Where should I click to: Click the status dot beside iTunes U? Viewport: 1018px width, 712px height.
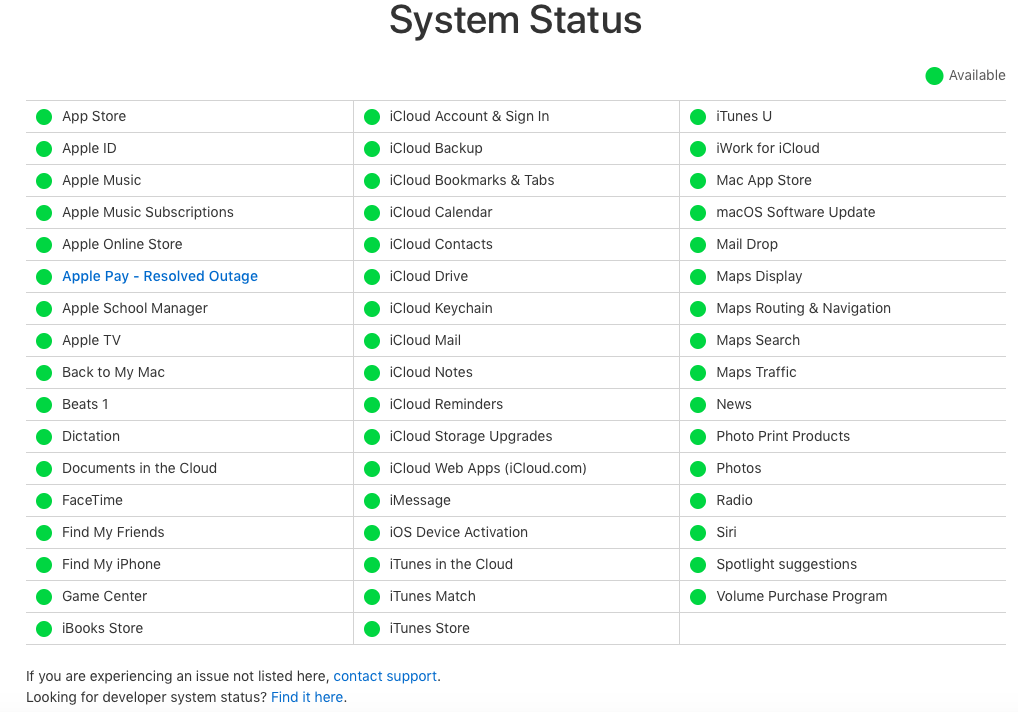coord(698,117)
